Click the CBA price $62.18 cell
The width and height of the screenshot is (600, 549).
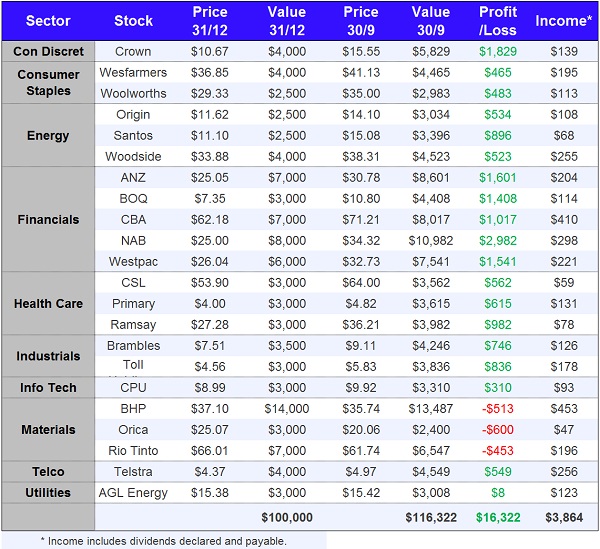208,220
